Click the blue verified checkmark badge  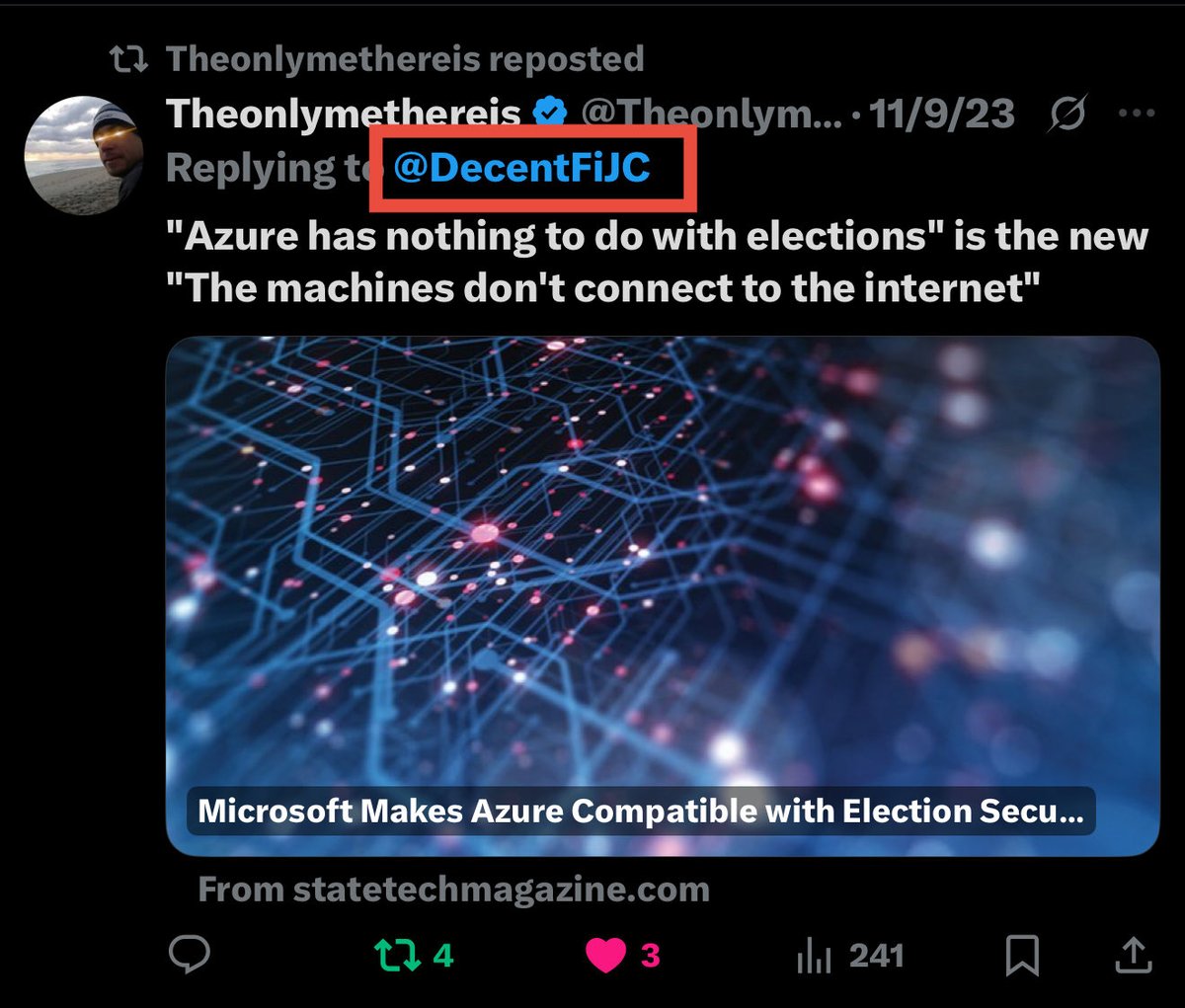coord(550,115)
